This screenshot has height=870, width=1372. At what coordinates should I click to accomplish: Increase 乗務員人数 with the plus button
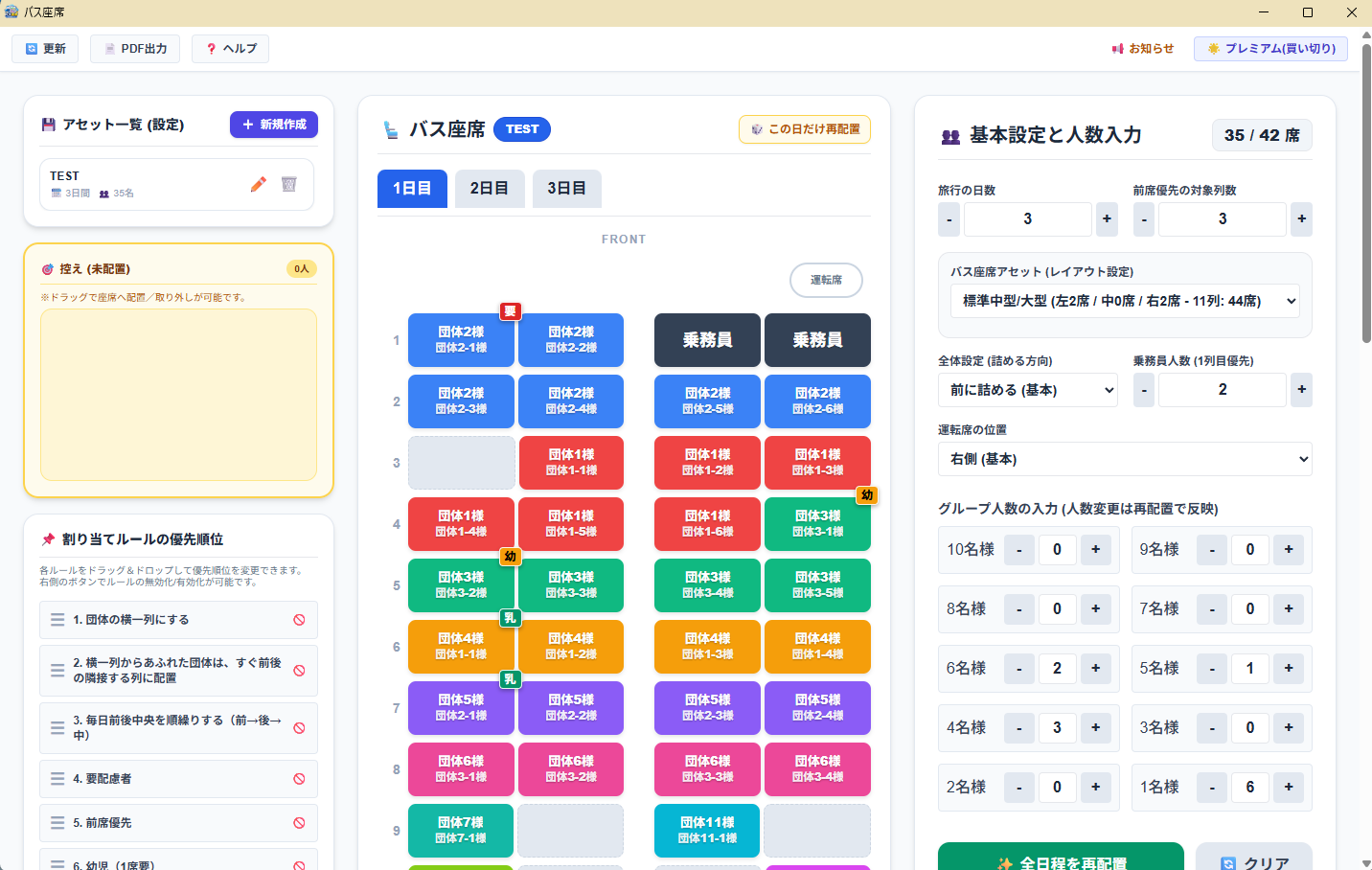pyautogui.click(x=1301, y=390)
